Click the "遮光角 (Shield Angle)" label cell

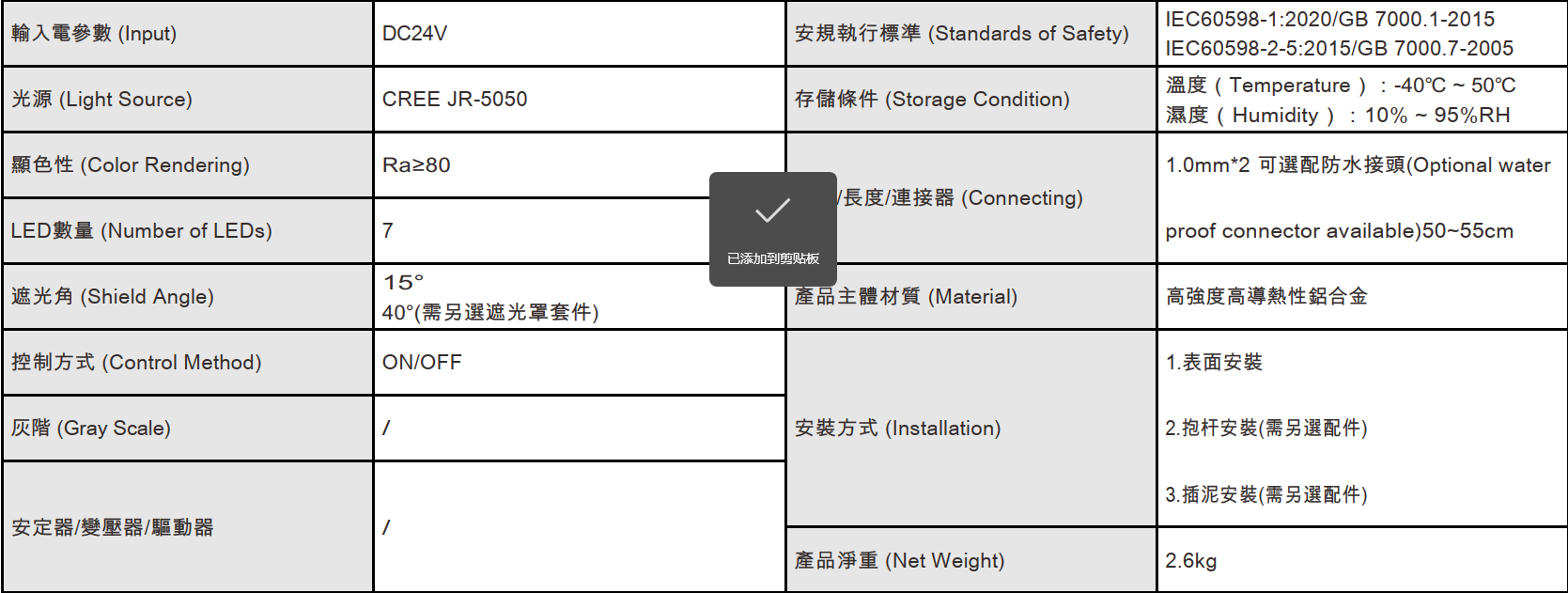pyautogui.click(x=113, y=297)
